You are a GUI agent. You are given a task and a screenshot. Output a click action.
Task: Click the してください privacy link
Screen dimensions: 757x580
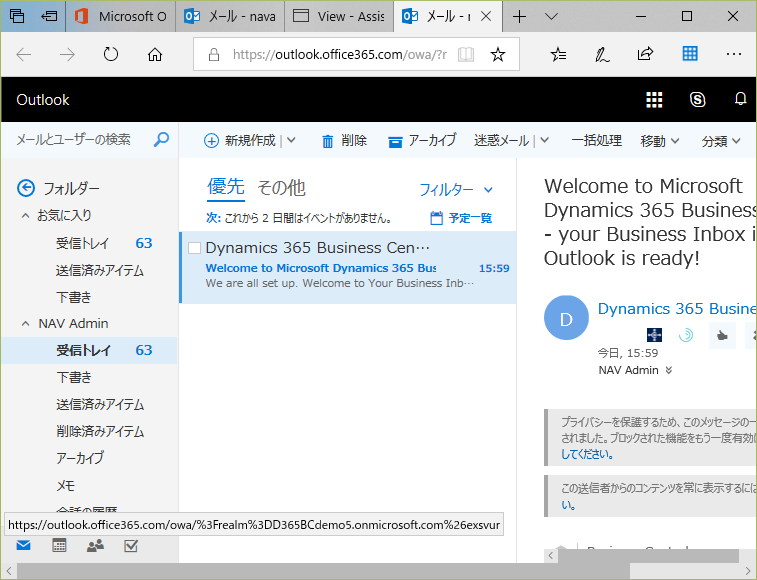tap(587, 454)
